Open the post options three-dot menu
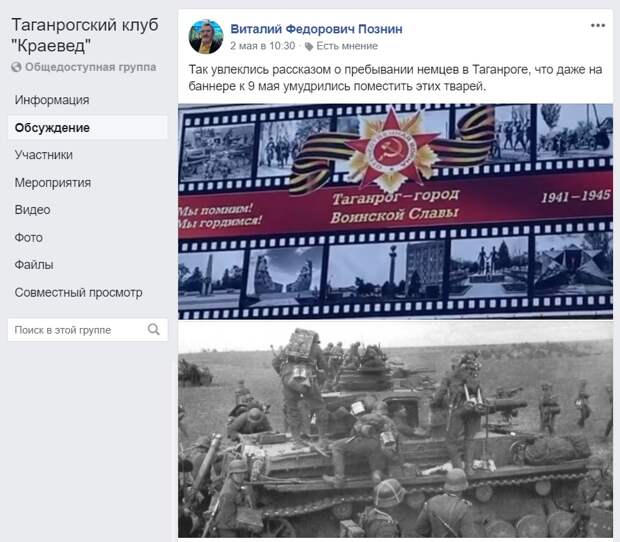 coord(597,26)
